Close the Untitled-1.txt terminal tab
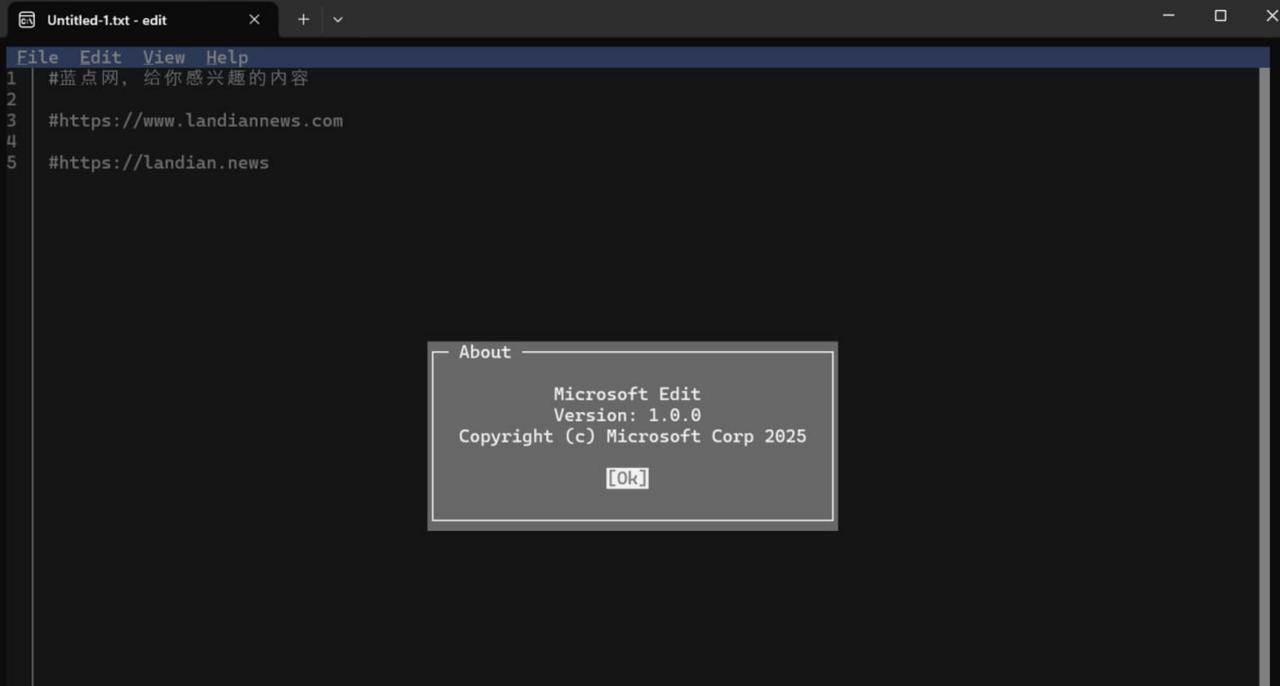 click(x=254, y=19)
